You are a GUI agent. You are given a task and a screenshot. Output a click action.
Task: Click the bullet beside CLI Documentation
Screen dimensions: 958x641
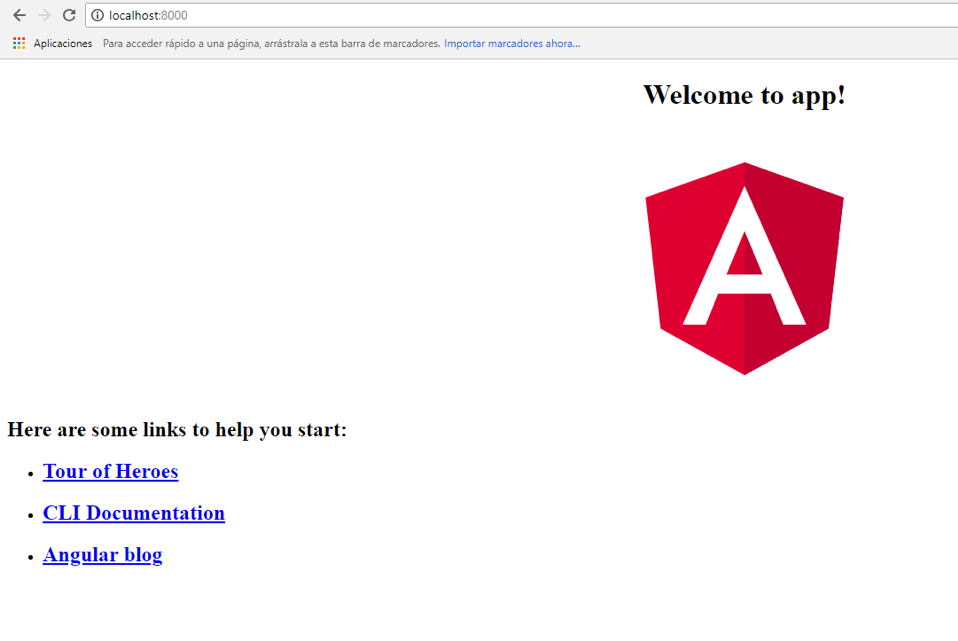pos(32,515)
